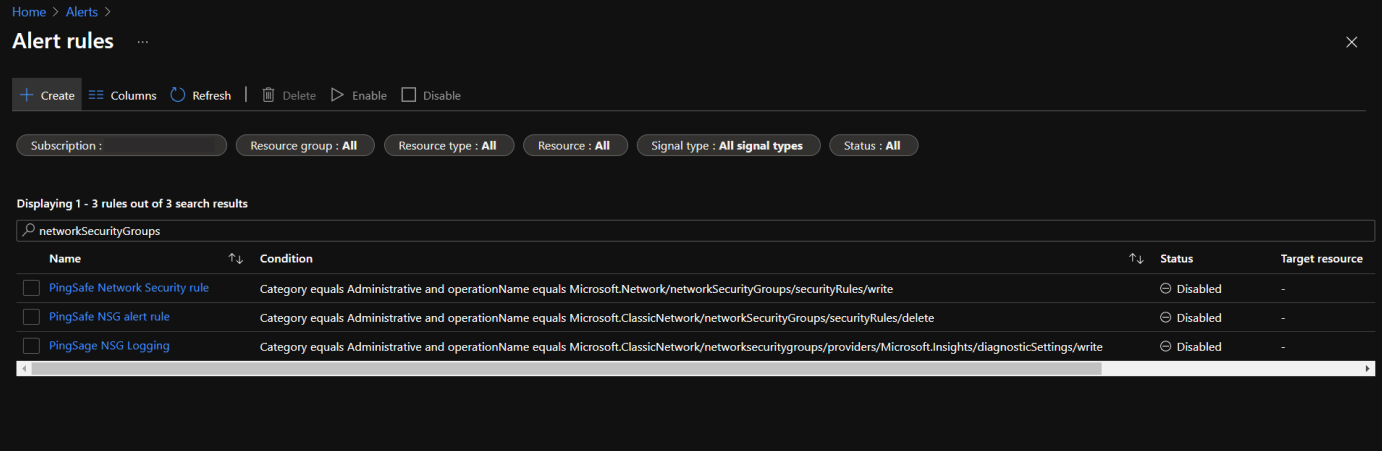
Task: Open the Columns chooser icon
Action: (x=97, y=95)
